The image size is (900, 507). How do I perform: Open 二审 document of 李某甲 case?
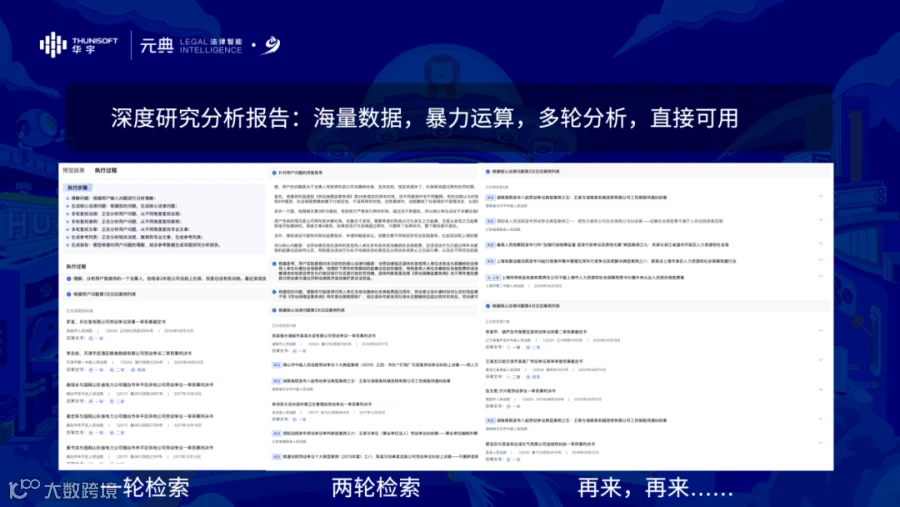pyautogui.click(x=533, y=347)
